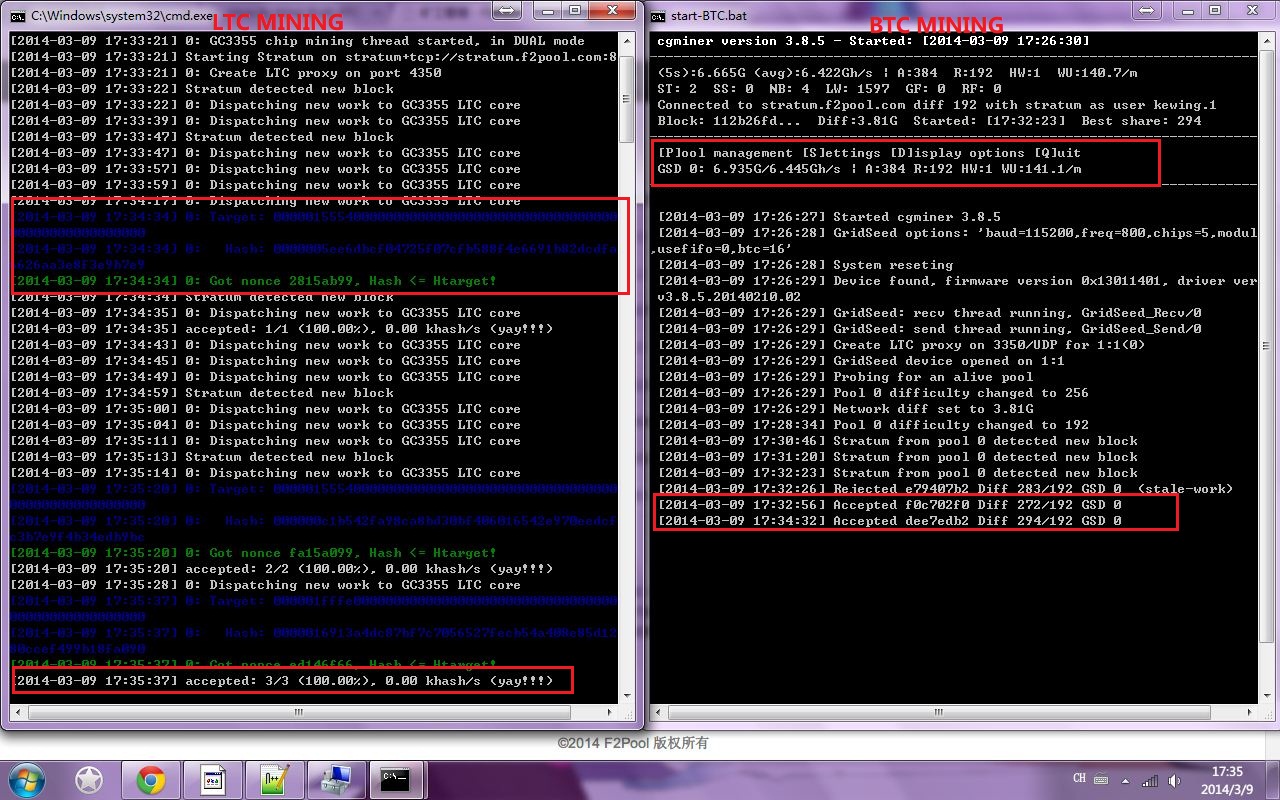Close the cmd.exe LTC window

click(x=611, y=11)
